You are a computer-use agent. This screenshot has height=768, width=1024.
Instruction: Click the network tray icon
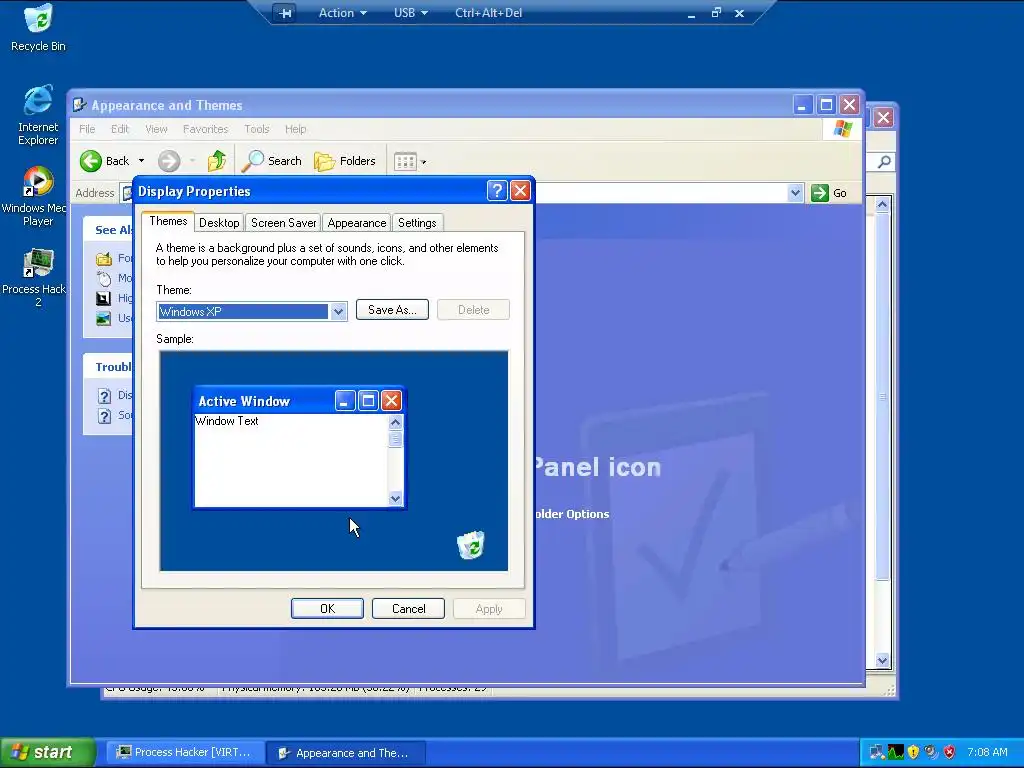pyautogui.click(x=876, y=752)
